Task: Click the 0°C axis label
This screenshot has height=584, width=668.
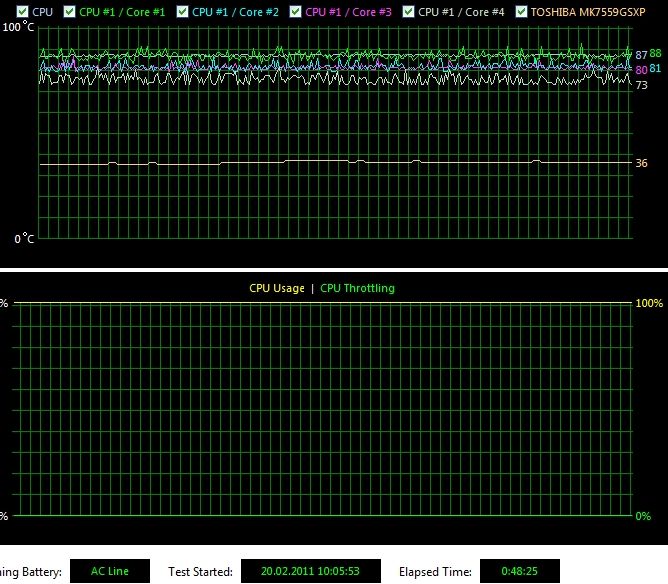Action: pyautogui.click(x=24, y=239)
